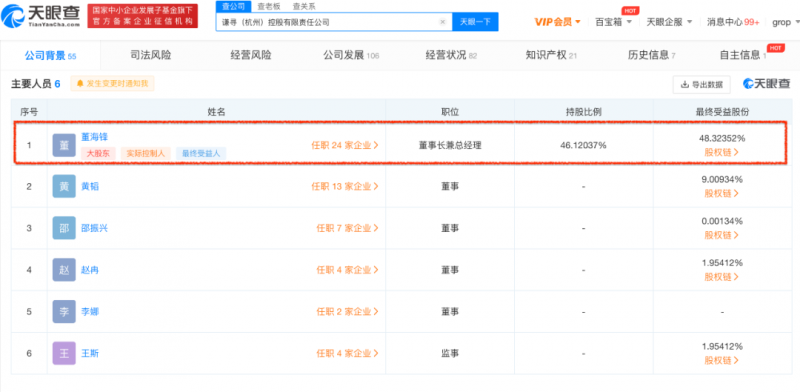Open 天眼企服 dropdown menu
800x392 pixels.
point(669,22)
